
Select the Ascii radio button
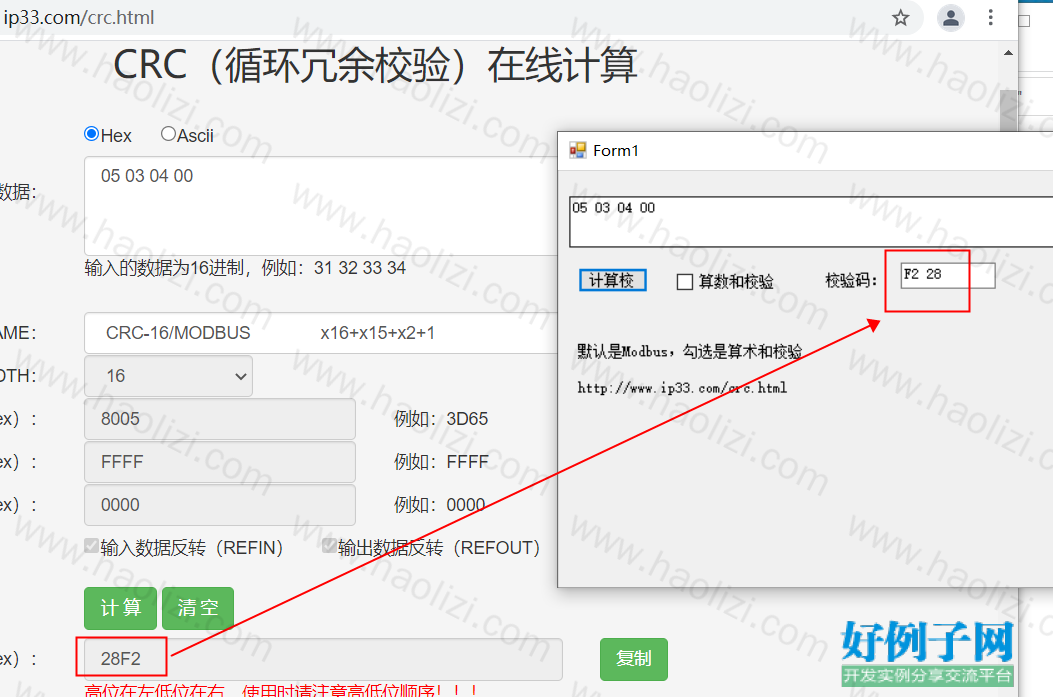point(168,134)
